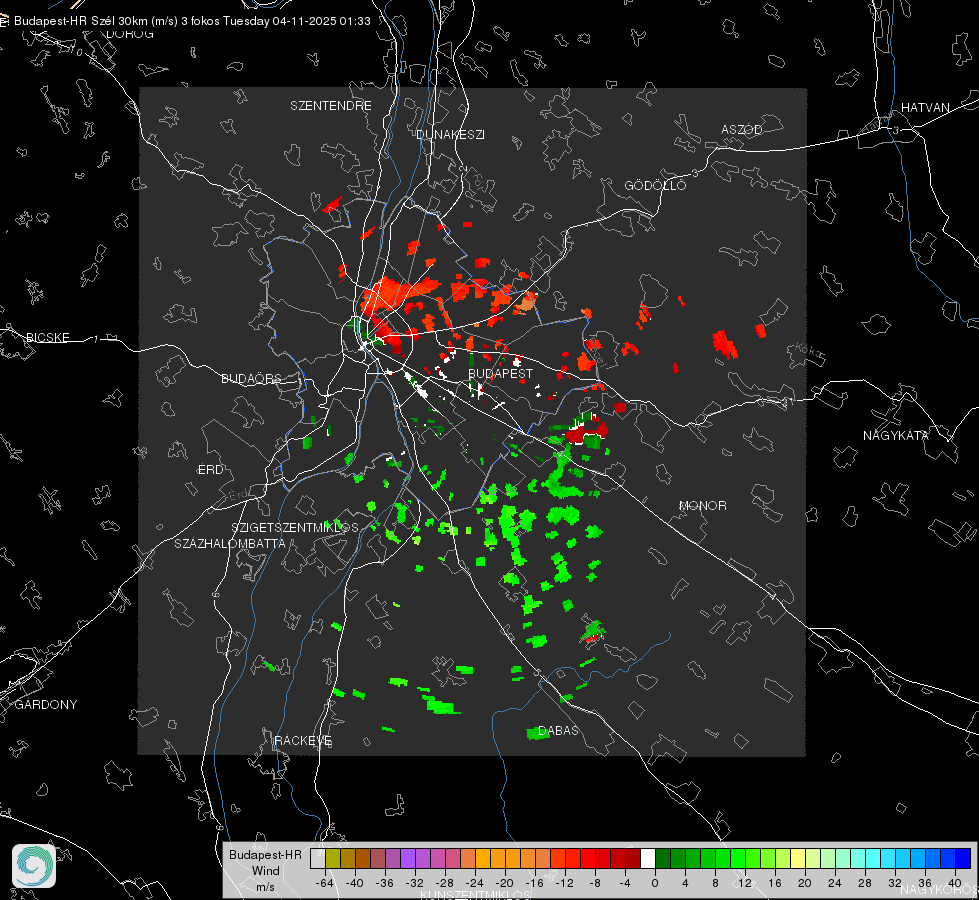
Task: Click the GÁRDONY town label
Action: tap(46, 705)
